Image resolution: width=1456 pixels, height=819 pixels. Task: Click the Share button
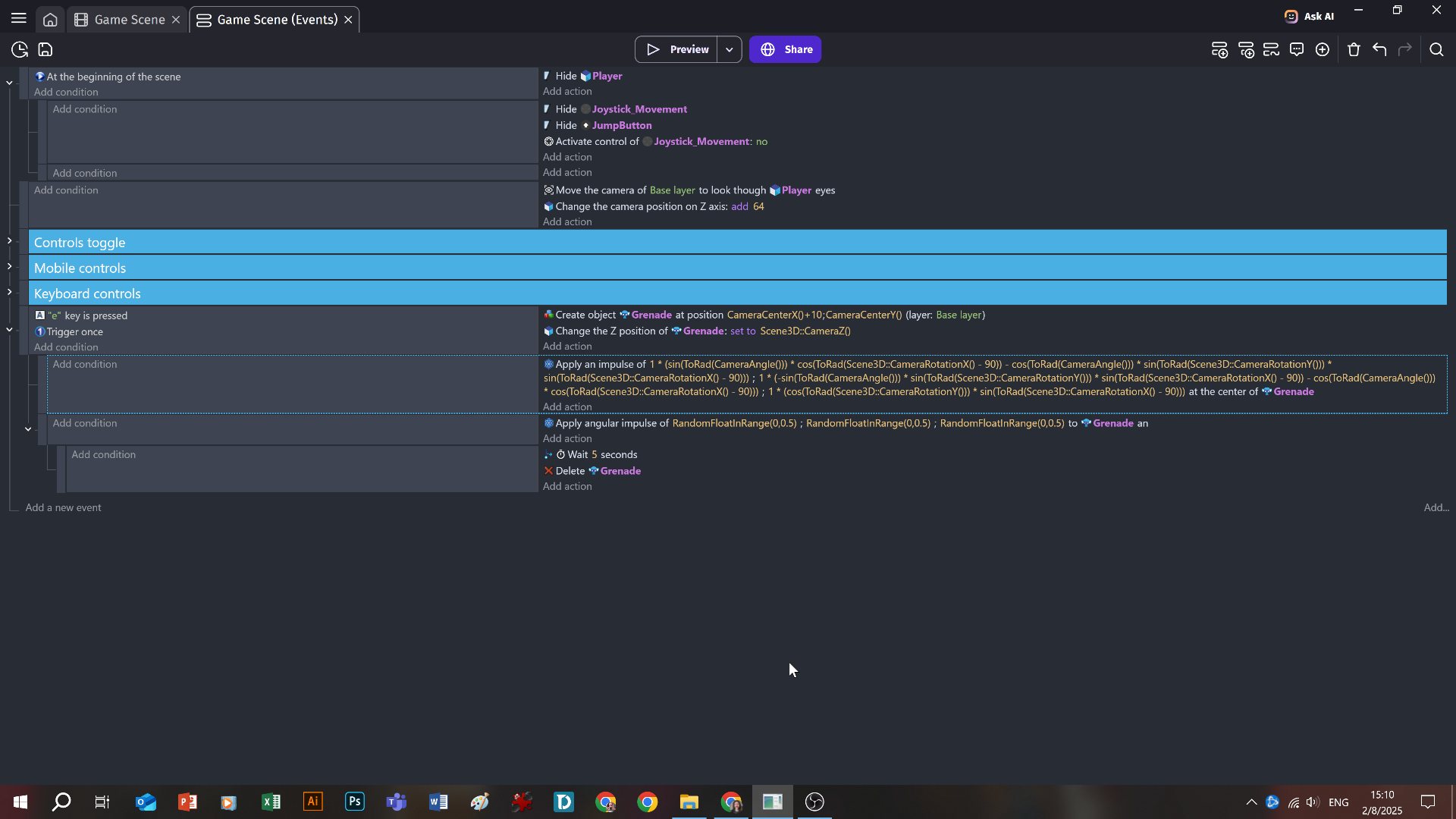[785, 50]
